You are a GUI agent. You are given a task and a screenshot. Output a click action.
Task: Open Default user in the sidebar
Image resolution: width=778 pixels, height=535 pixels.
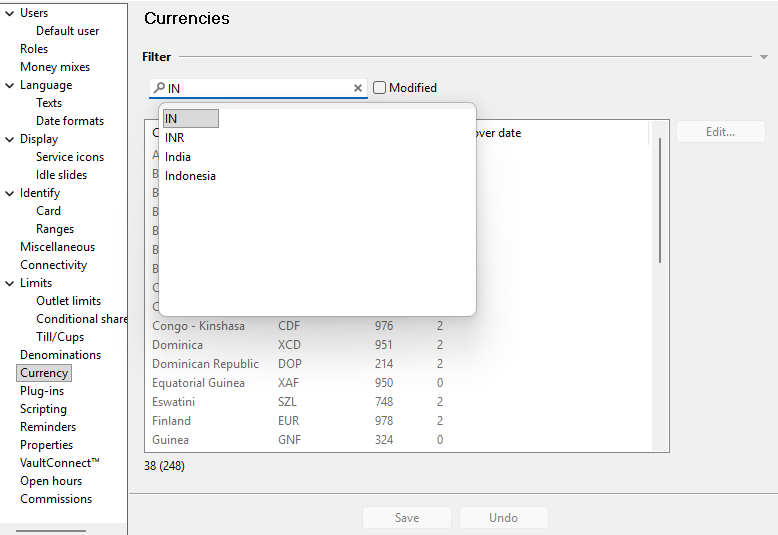[67, 31]
